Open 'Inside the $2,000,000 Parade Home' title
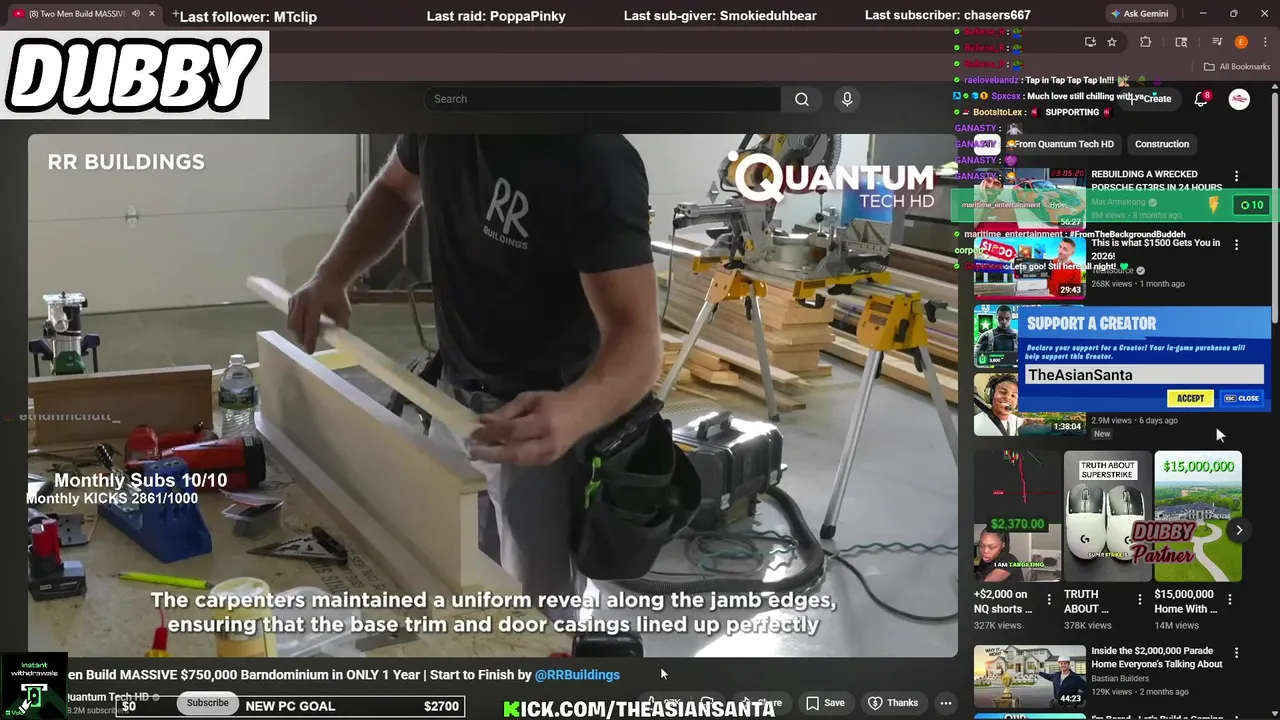 point(1157,657)
